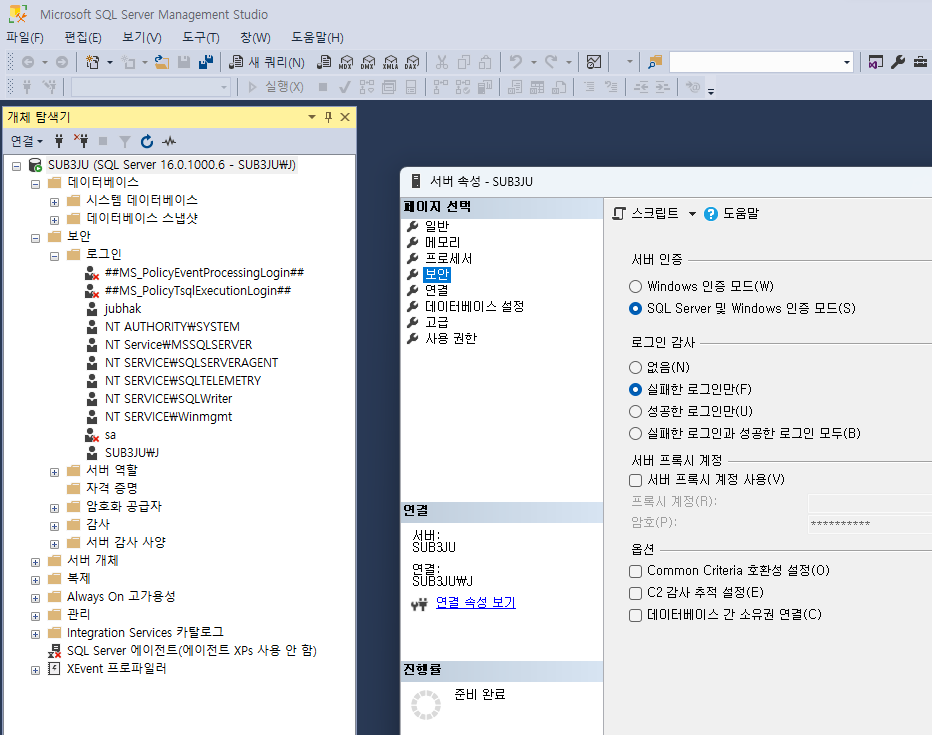Open a new XMLA query
This screenshot has height=735, width=932.
391,62
